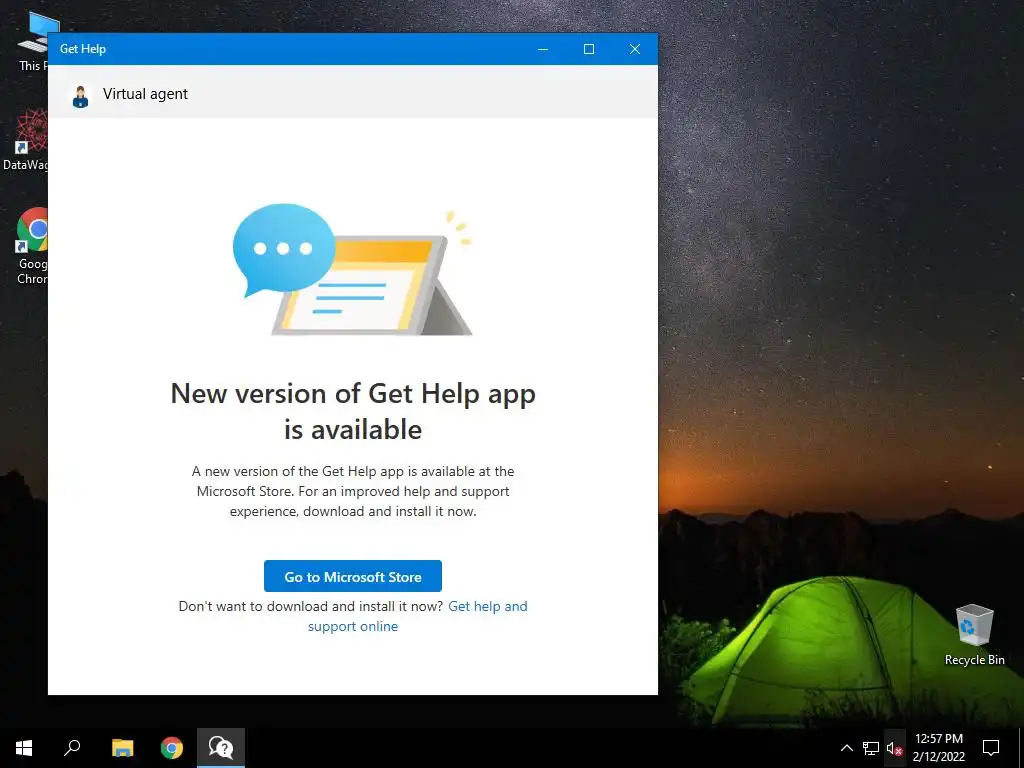Image resolution: width=1024 pixels, height=768 pixels.
Task: Click the Virtual agent avatar icon
Action: pyautogui.click(x=80, y=96)
